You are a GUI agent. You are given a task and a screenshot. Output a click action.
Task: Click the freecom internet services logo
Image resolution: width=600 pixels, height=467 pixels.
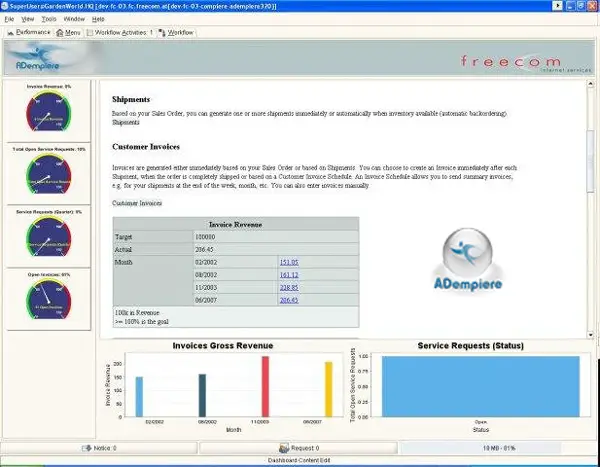[x=525, y=63]
